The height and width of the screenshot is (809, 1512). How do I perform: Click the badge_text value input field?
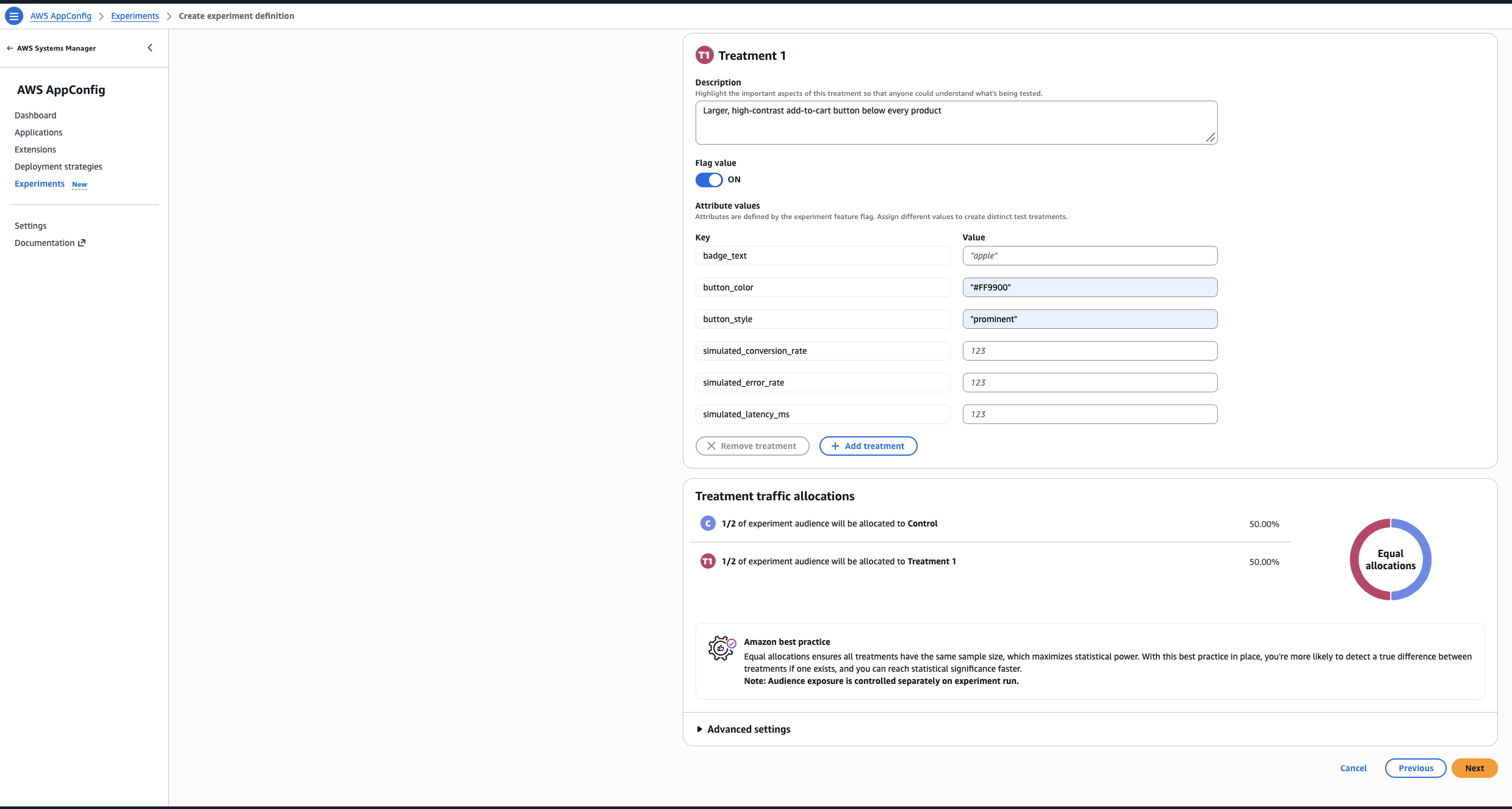[x=1090, y=256]
